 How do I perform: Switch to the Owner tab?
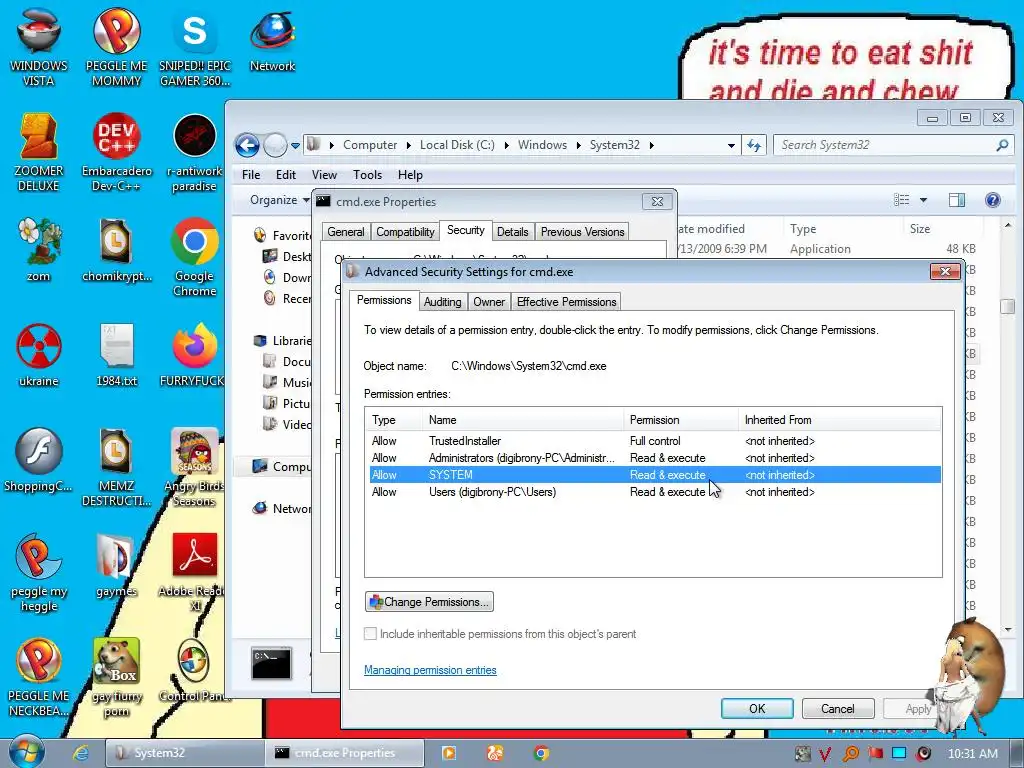coord(488,302)
